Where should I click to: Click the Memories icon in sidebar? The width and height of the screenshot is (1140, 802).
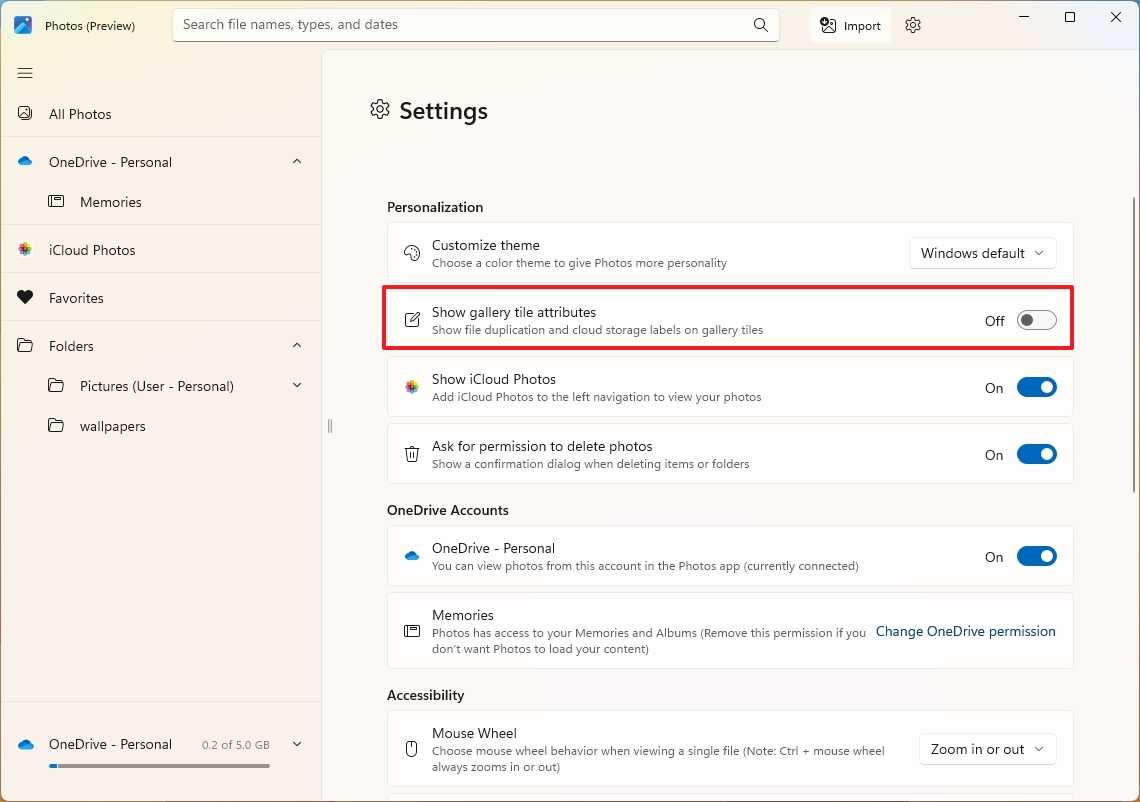pos(56,202)
